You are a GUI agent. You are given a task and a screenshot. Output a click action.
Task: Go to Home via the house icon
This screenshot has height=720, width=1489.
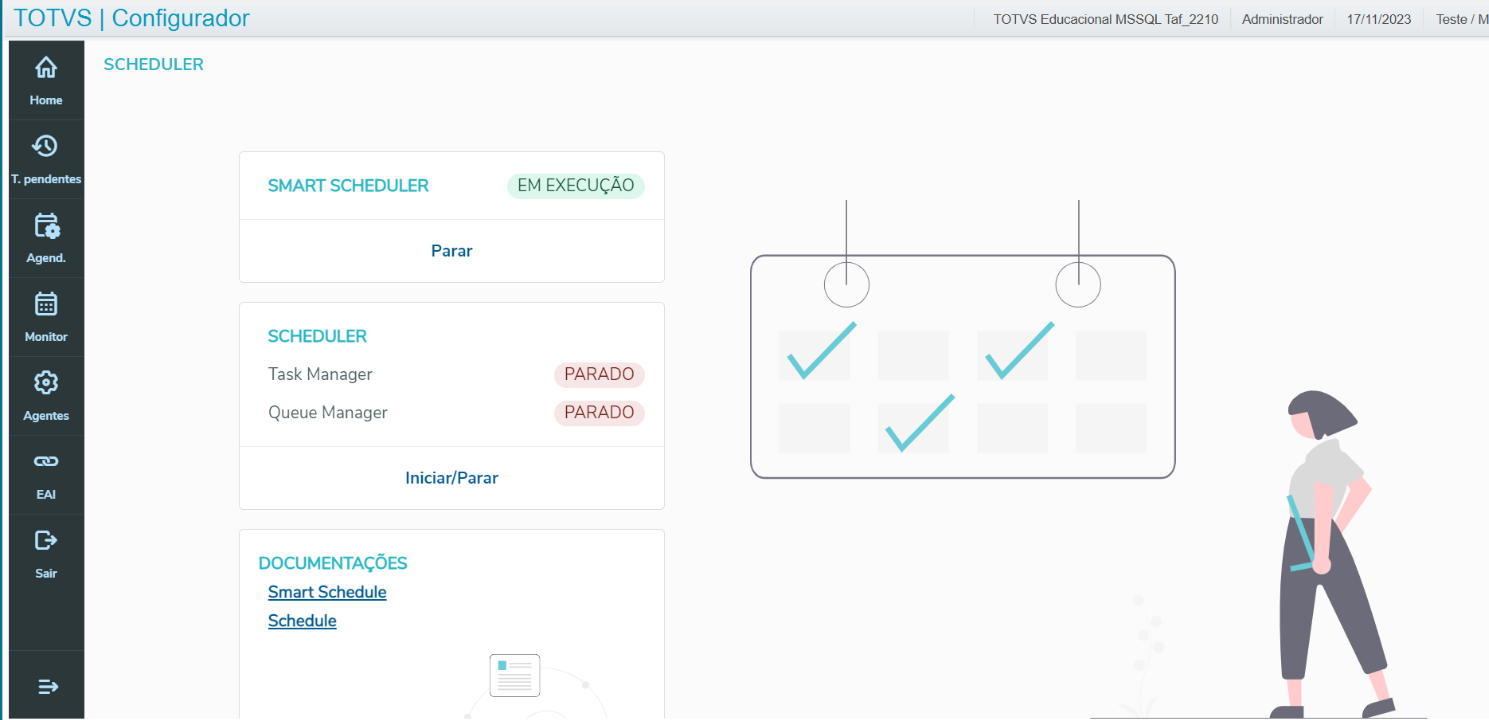point(46,68)
